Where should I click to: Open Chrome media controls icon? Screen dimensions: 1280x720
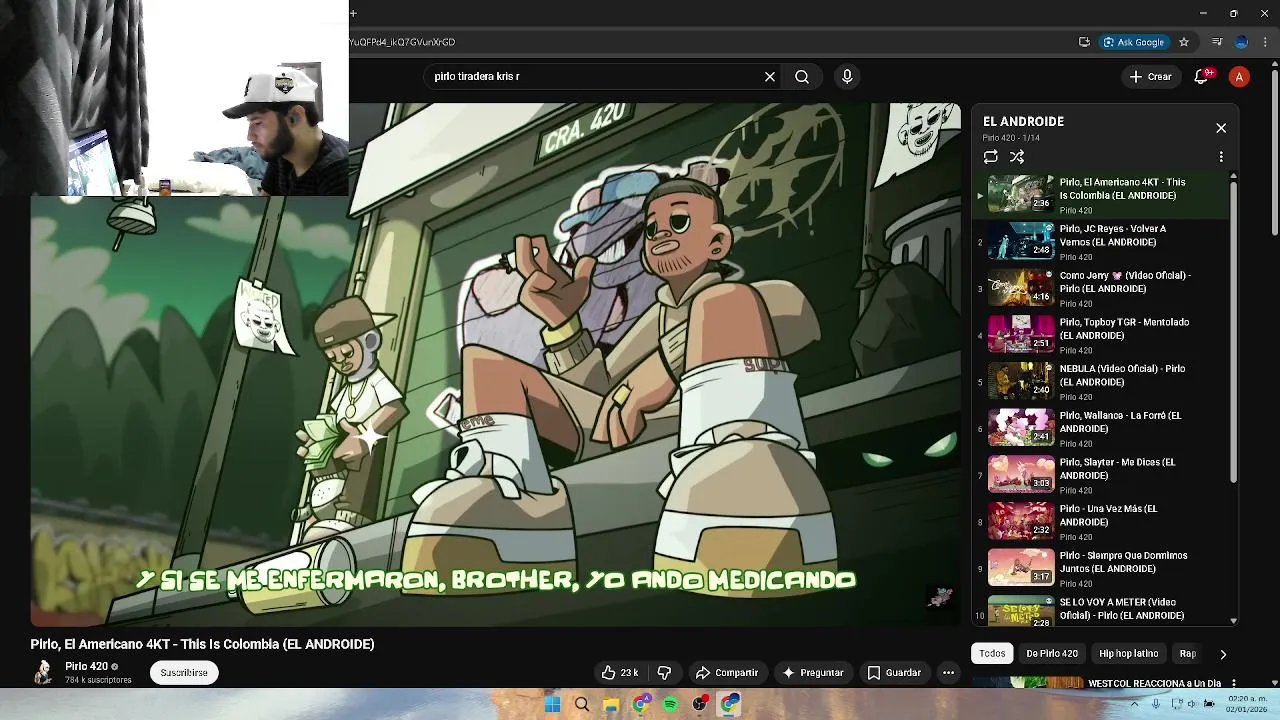(x=1217, y=42)
